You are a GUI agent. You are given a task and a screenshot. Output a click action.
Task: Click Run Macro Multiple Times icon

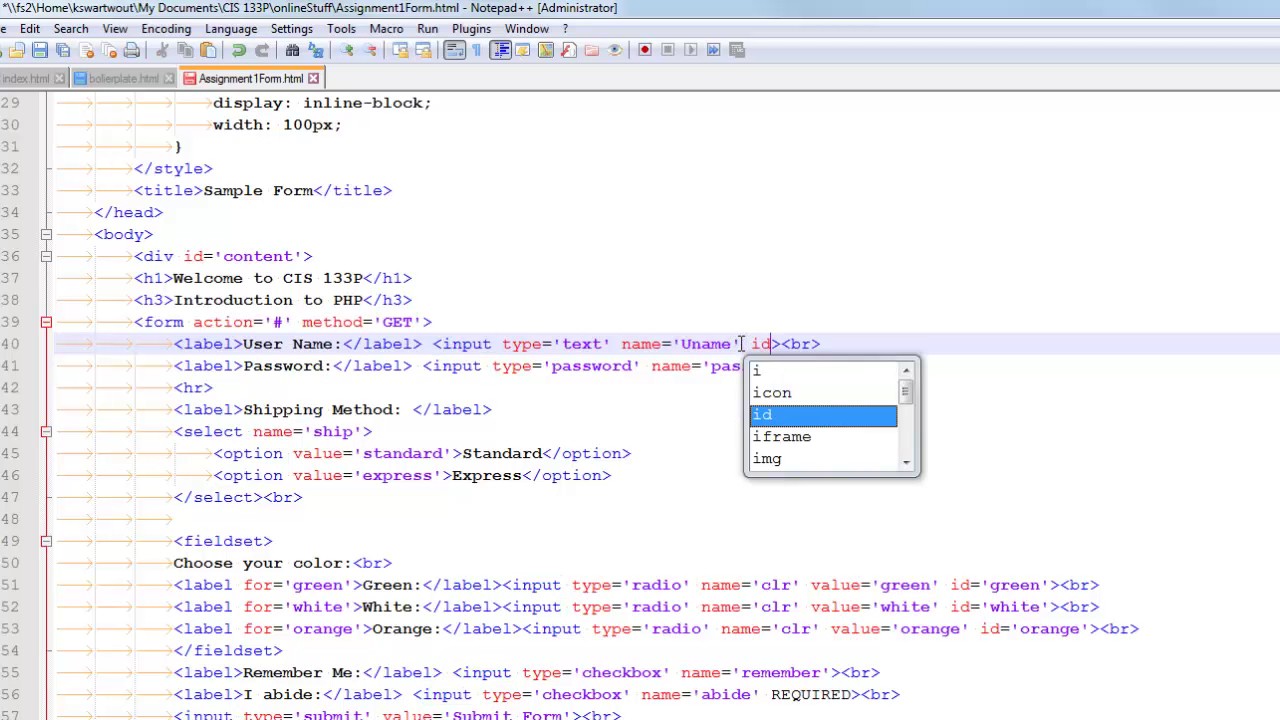pyautogui.click(x=714, y=50)
